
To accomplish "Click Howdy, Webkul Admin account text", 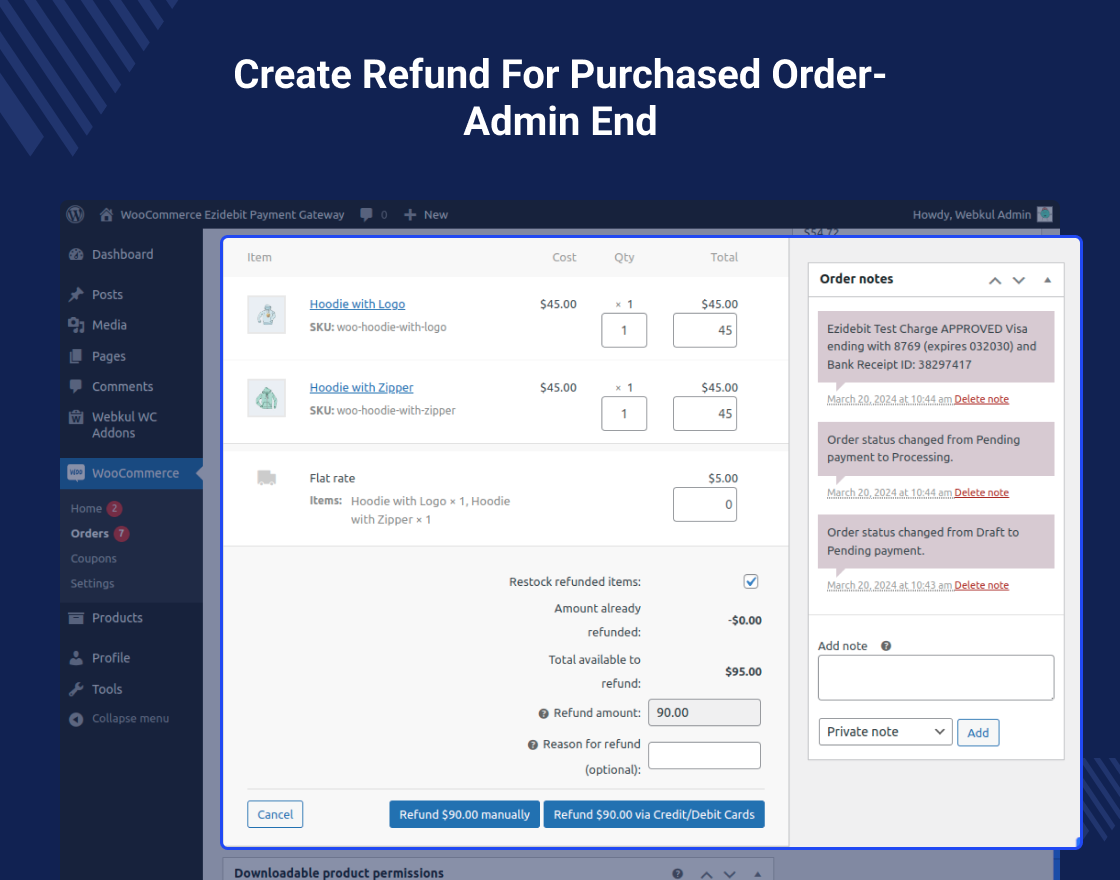I will pos(971,214).
